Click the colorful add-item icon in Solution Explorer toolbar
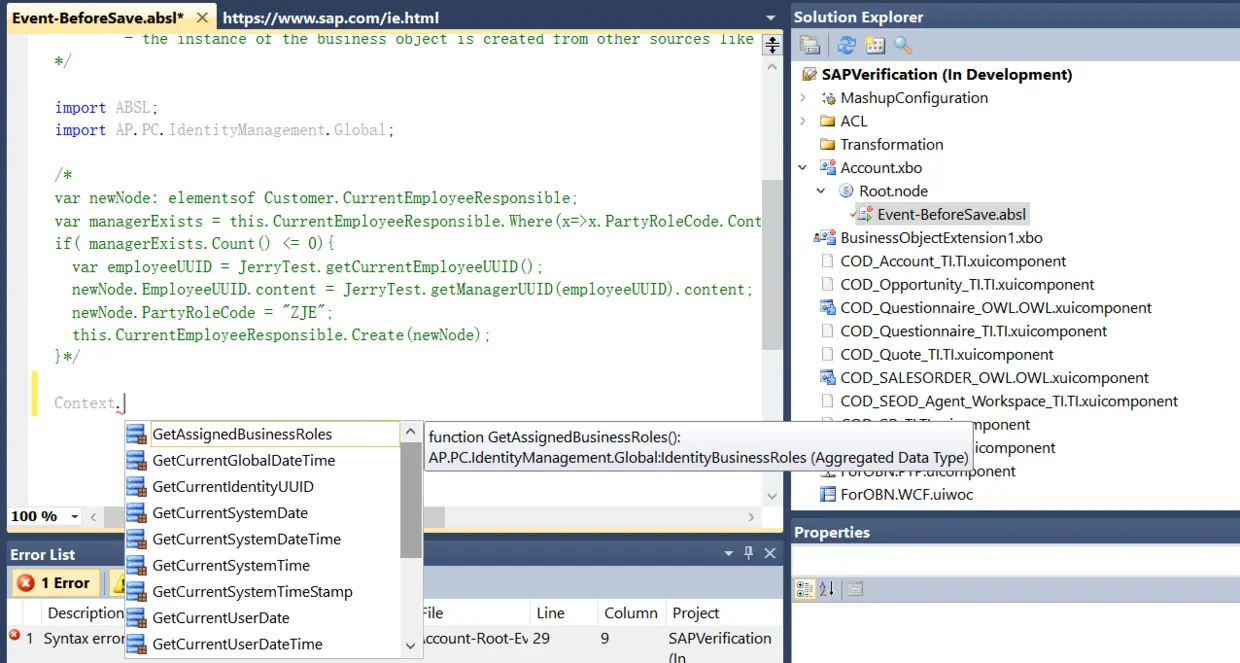The image size is (1240, 663). click(875, 45)
